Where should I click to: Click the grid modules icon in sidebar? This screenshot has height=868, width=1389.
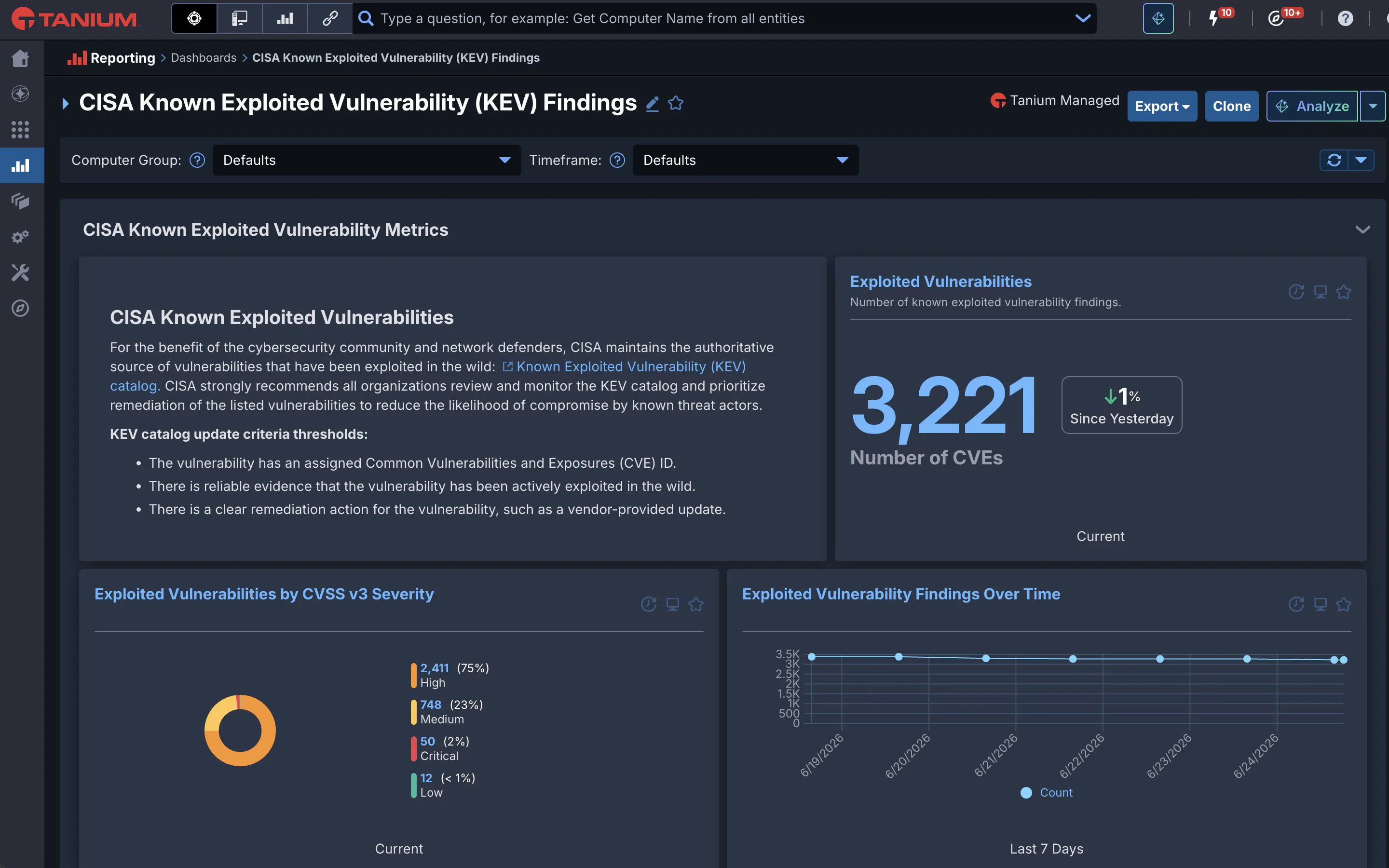pos(21,129)
